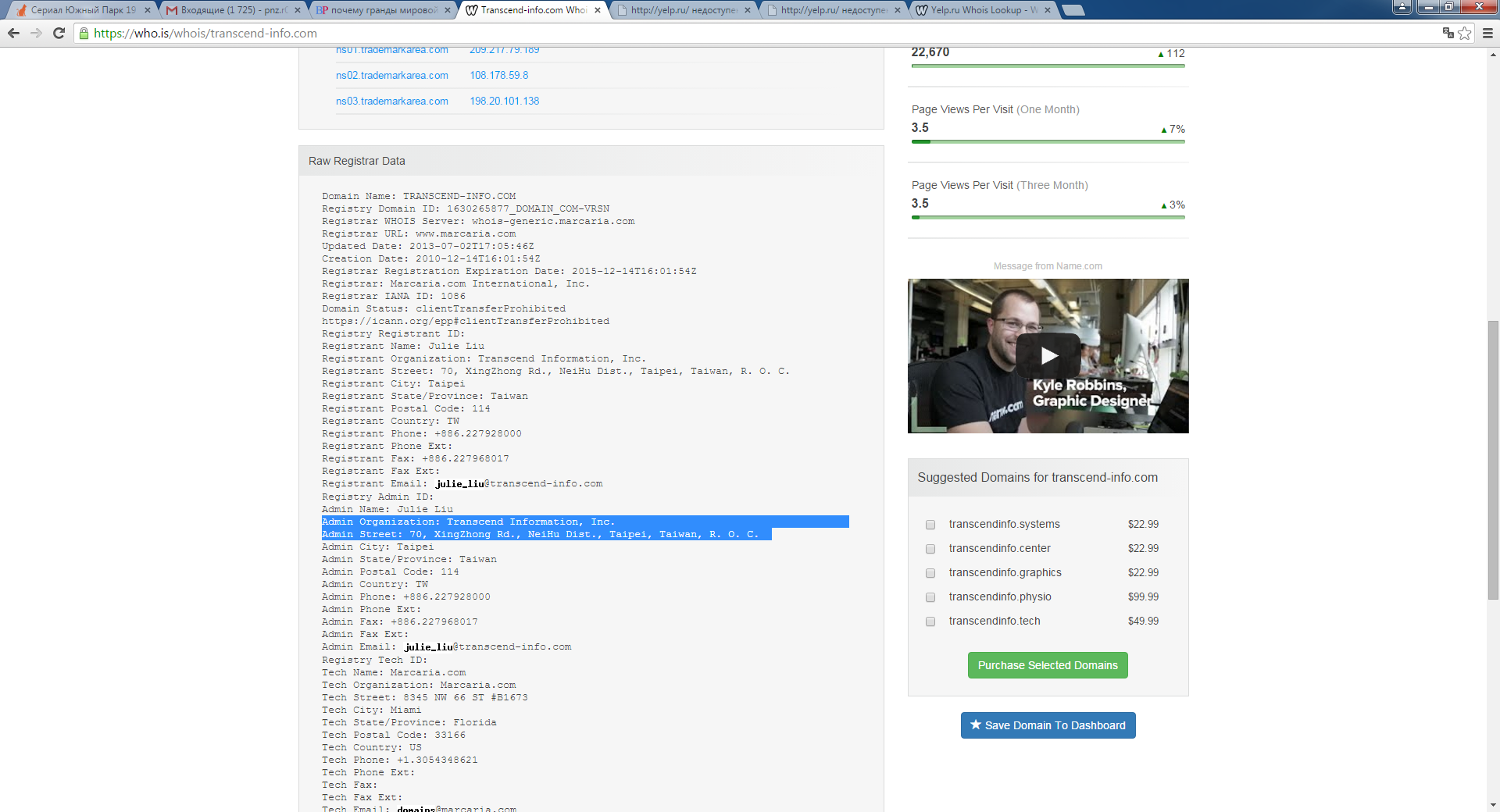Click Save Domain To Dashboard button

click(1048, 725)
